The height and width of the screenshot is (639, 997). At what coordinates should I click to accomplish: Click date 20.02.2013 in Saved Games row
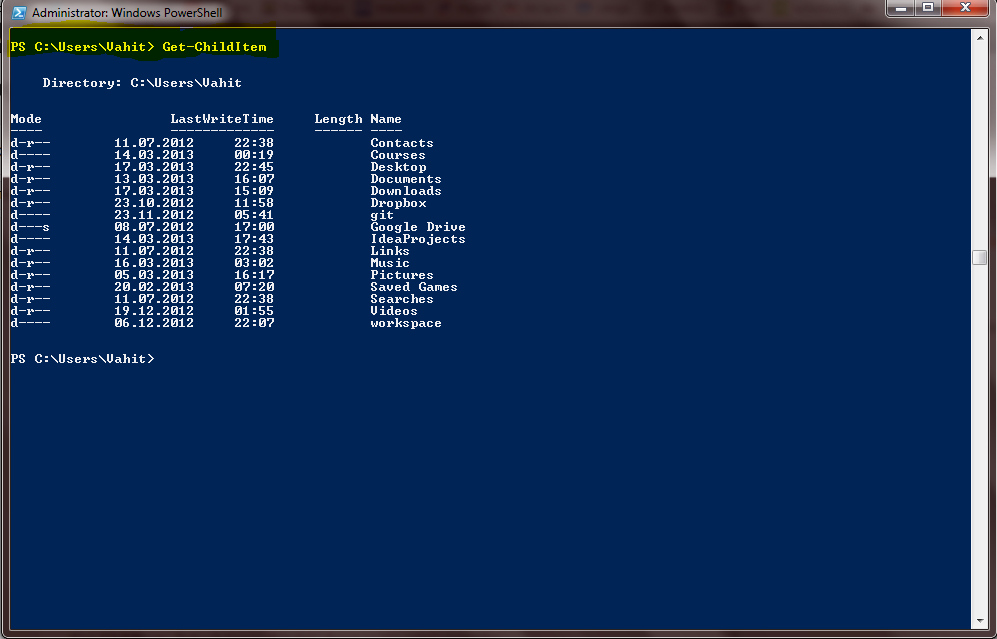pos(154,287)
